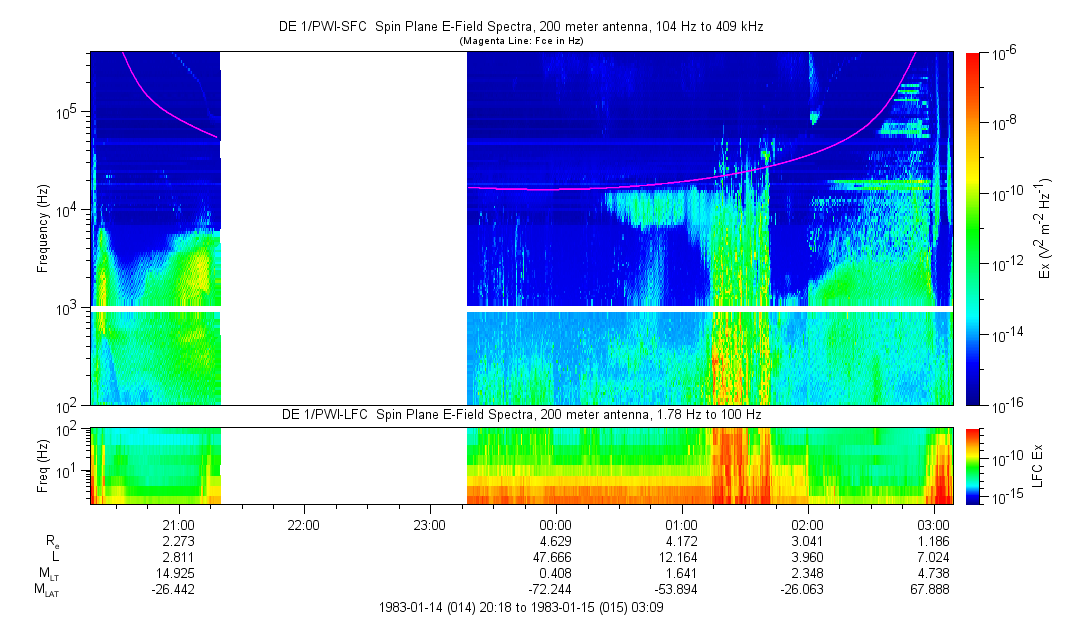1083x620 pixels.
Task: Click the 23:00 time tick label
Action: tap(430, 525)
